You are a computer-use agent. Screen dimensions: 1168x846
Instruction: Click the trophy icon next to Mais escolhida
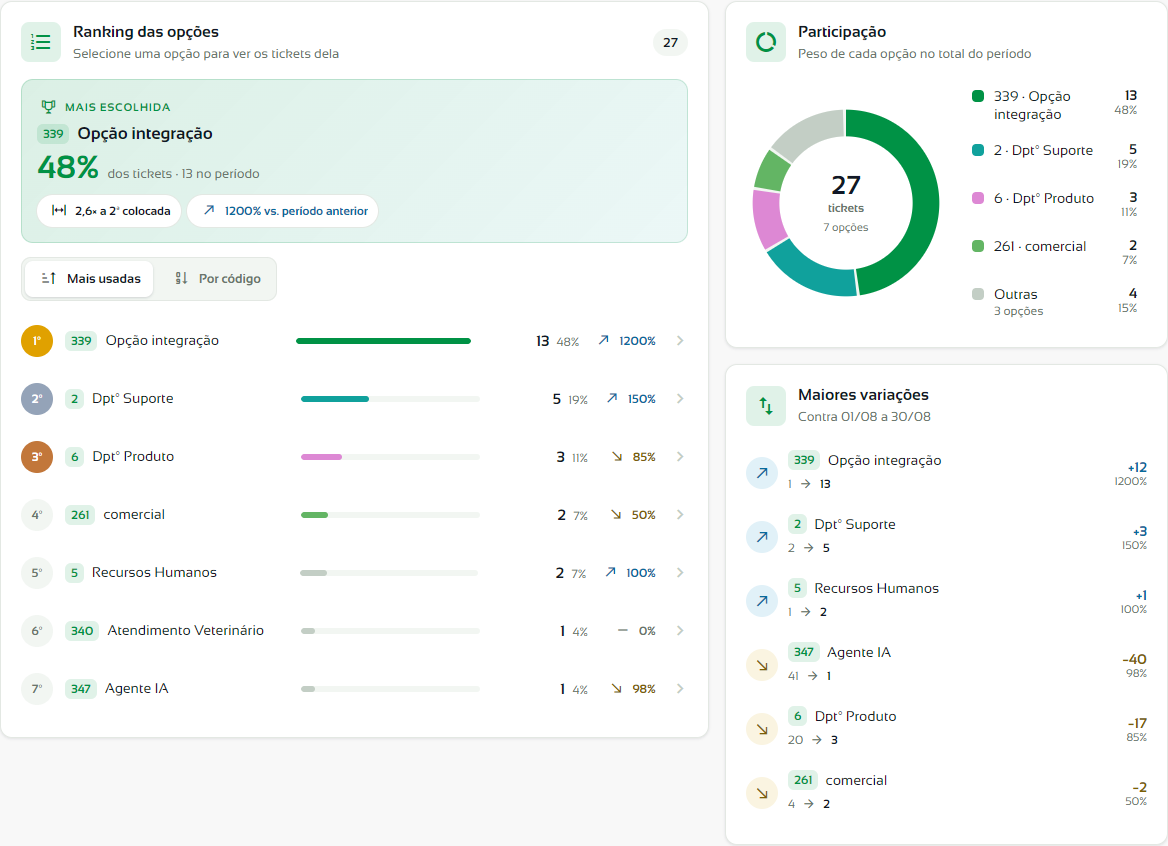click(x=48, y=107)
